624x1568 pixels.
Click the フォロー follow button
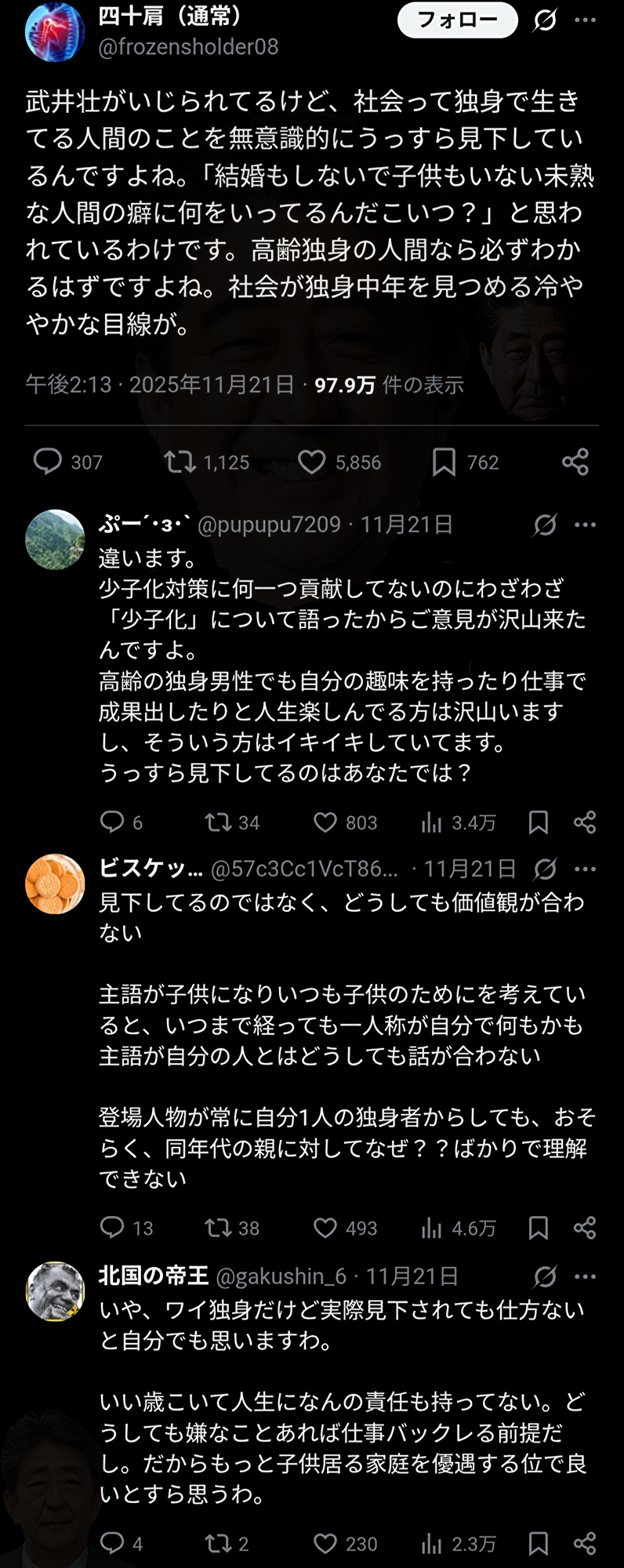point(457,20)
